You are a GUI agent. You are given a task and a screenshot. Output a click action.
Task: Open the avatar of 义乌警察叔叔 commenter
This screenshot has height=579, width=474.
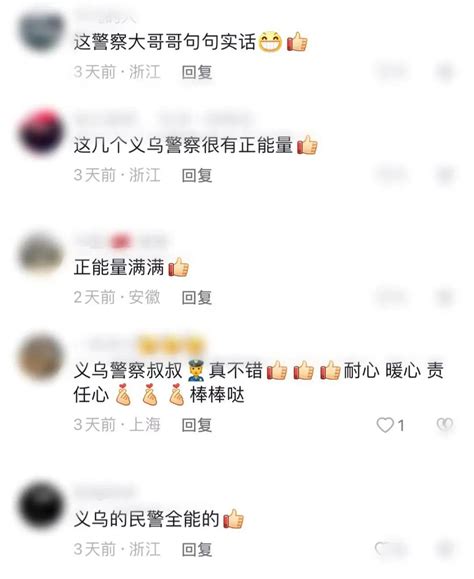click(x=41, y=356)
